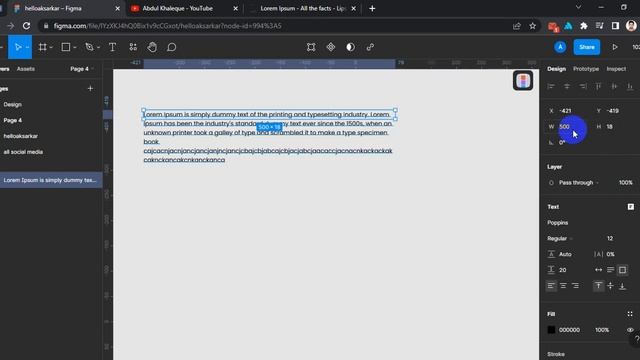Open Pass through blend mode dropdown

click(579, 183)
